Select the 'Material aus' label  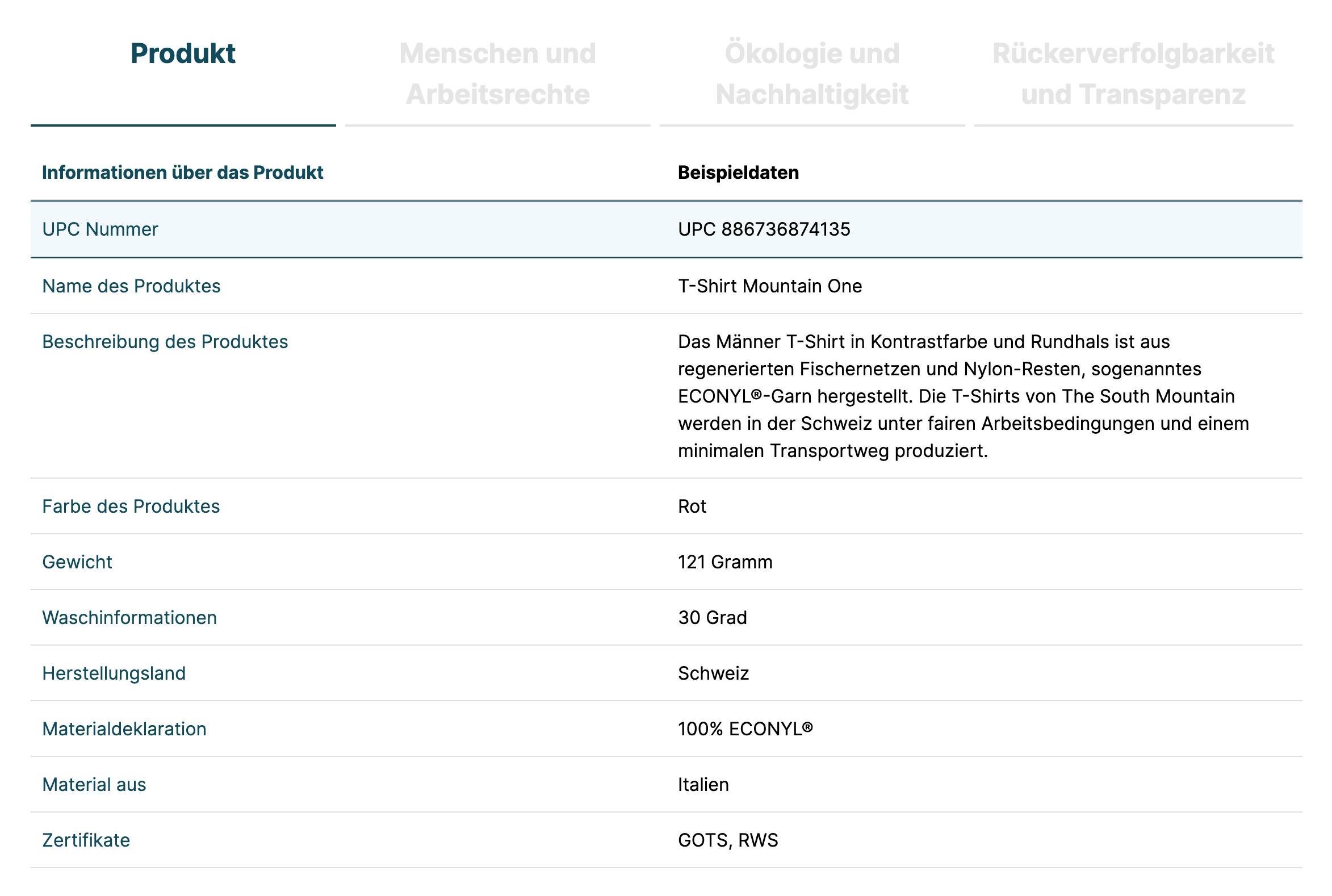click(94, 785)
